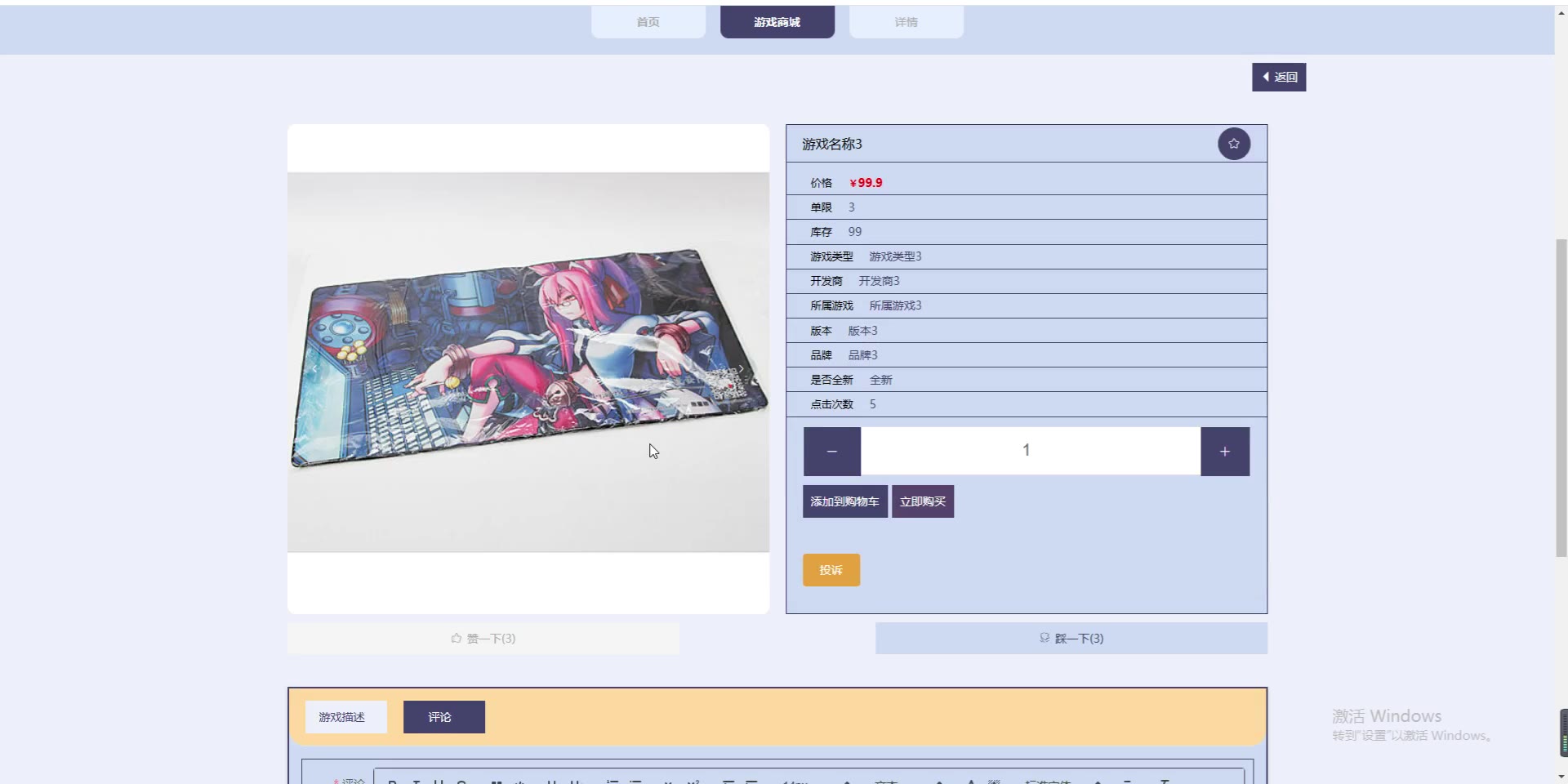1568x784 pixels.
Task: Click the 是否全新 label
Action: coord(831,380)
